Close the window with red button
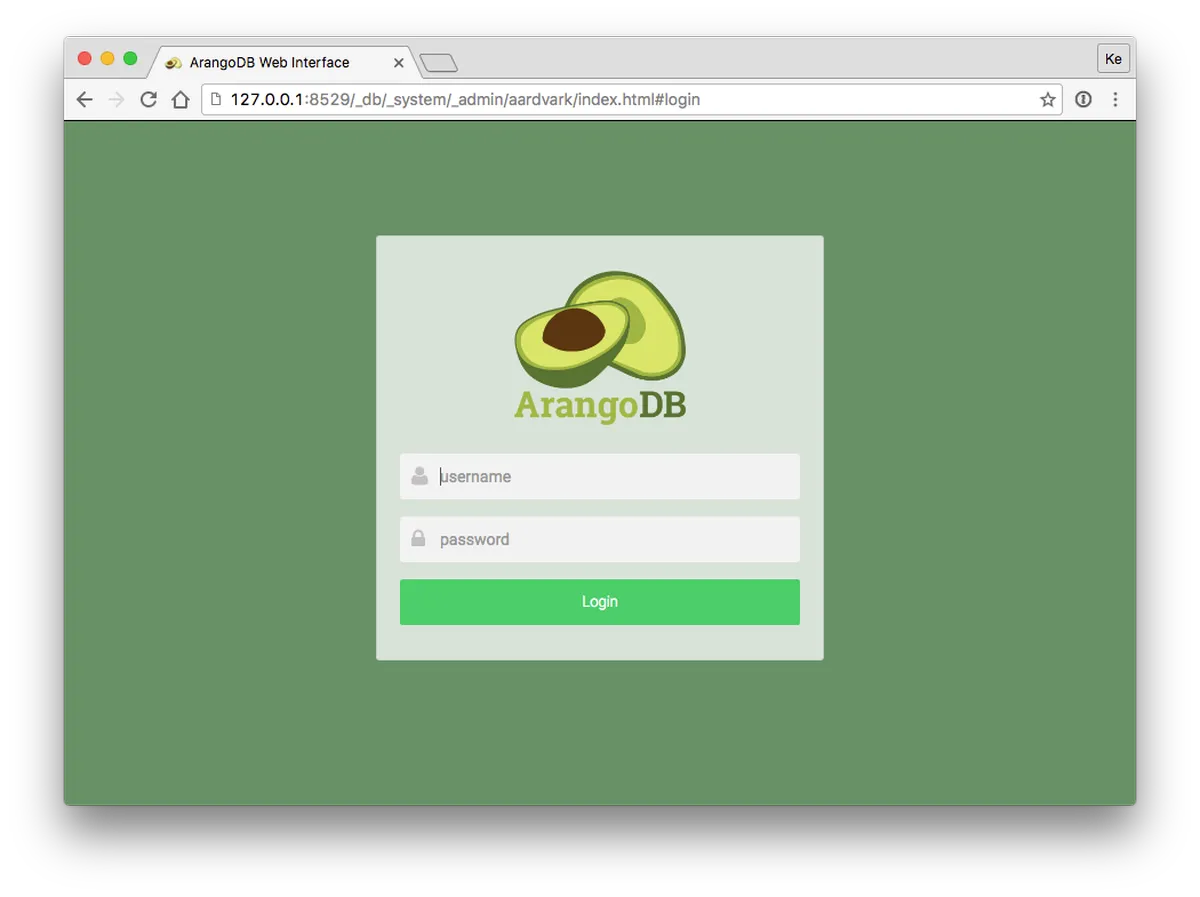 point(84,59)
